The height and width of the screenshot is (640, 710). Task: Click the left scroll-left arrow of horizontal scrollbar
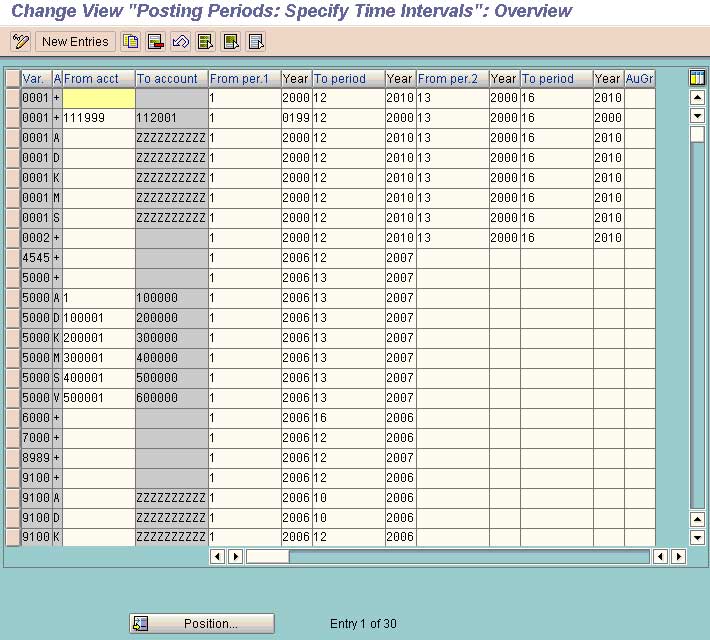click(217, 556)
